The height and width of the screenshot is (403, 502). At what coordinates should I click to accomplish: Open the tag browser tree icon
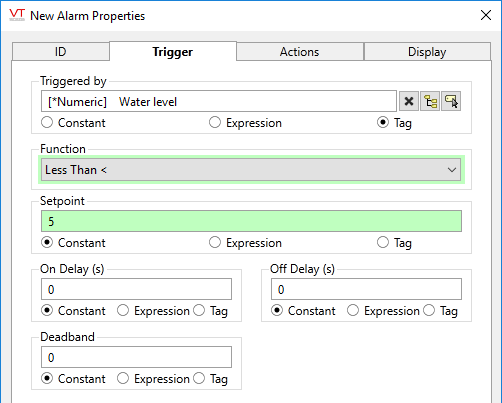click(430, 101)
